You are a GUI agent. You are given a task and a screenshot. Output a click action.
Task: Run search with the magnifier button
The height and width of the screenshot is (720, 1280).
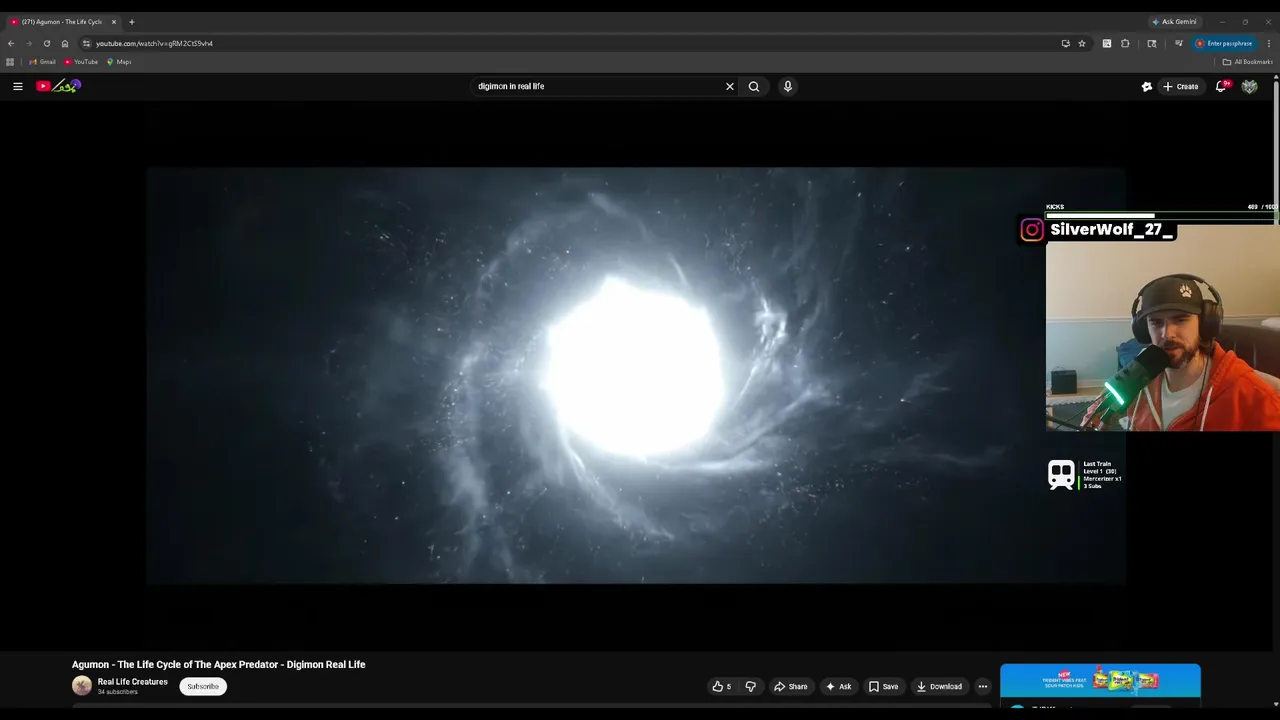pos(754,86)
